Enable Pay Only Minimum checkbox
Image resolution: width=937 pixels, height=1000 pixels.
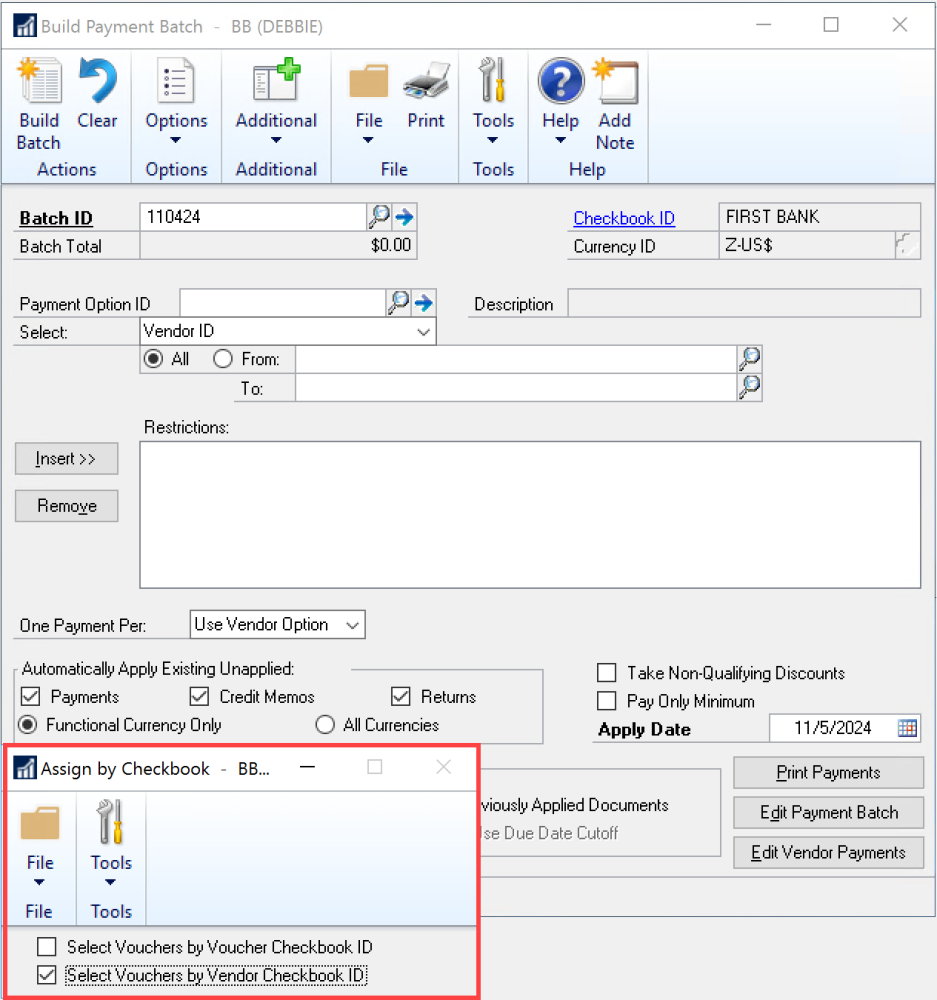[607, 700]
